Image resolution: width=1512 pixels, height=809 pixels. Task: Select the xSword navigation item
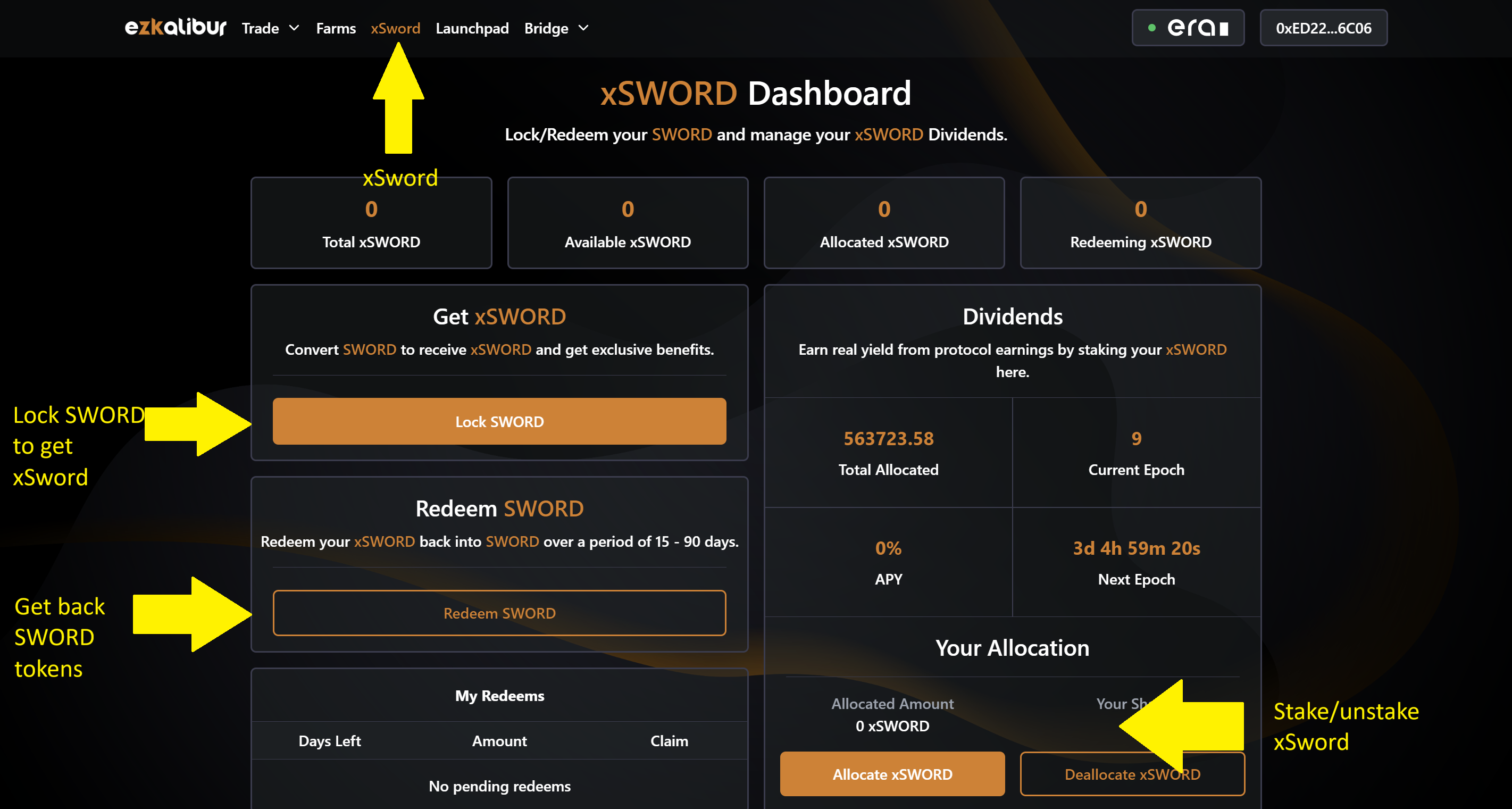coord(395,28)
